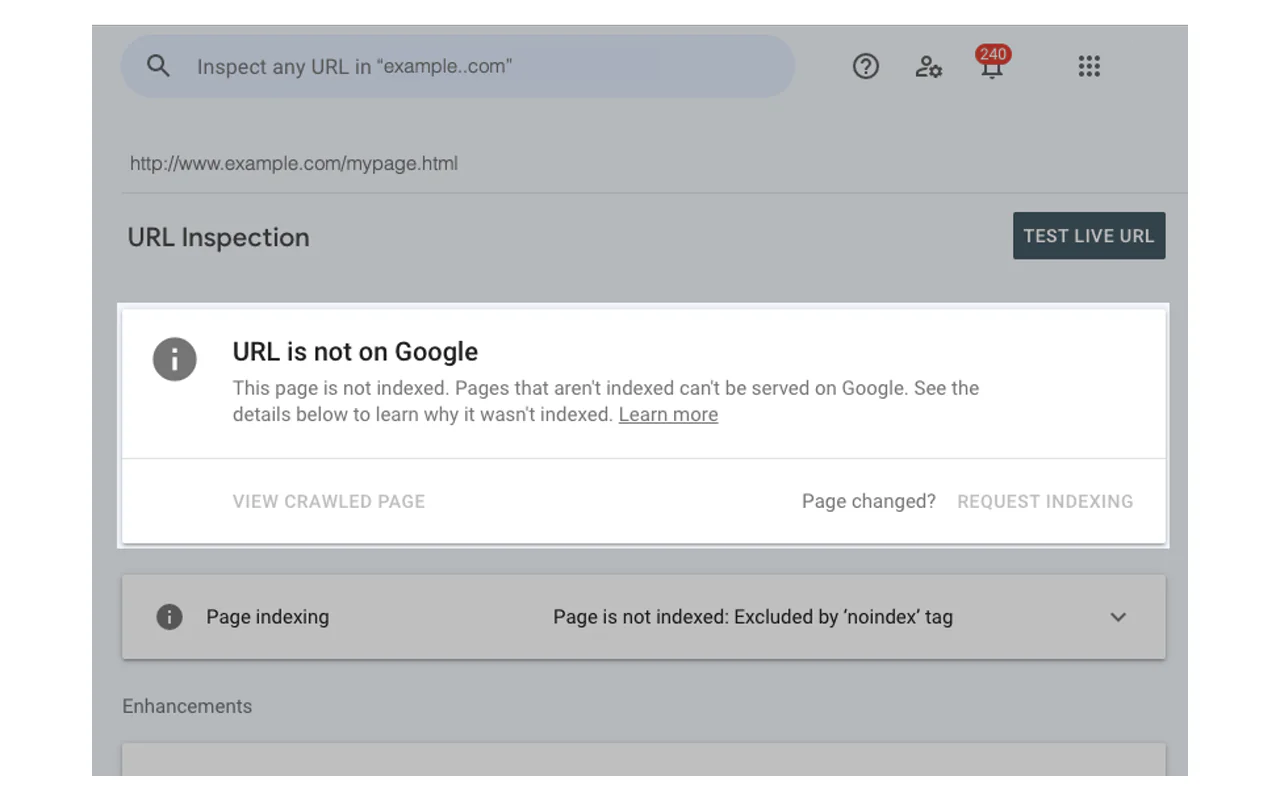Click the Enhancements section label
The width and height of the screenshot is (1280, 800).
click(187, 706)
